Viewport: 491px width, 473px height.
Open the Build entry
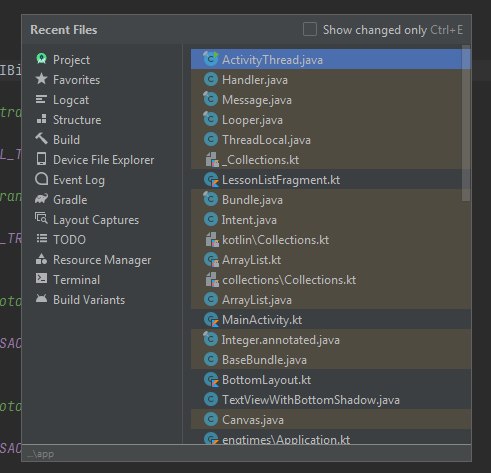point(66,140)
